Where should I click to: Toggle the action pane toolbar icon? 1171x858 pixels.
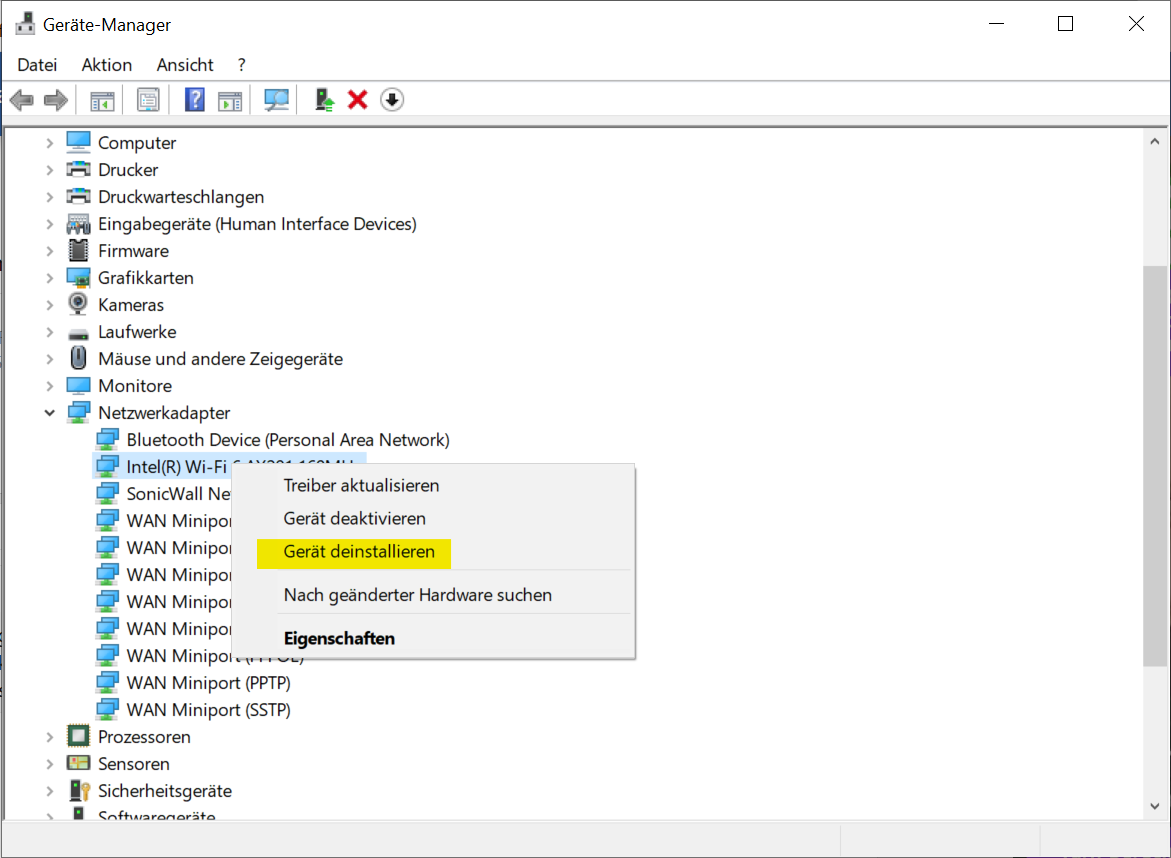pos(230,100)
